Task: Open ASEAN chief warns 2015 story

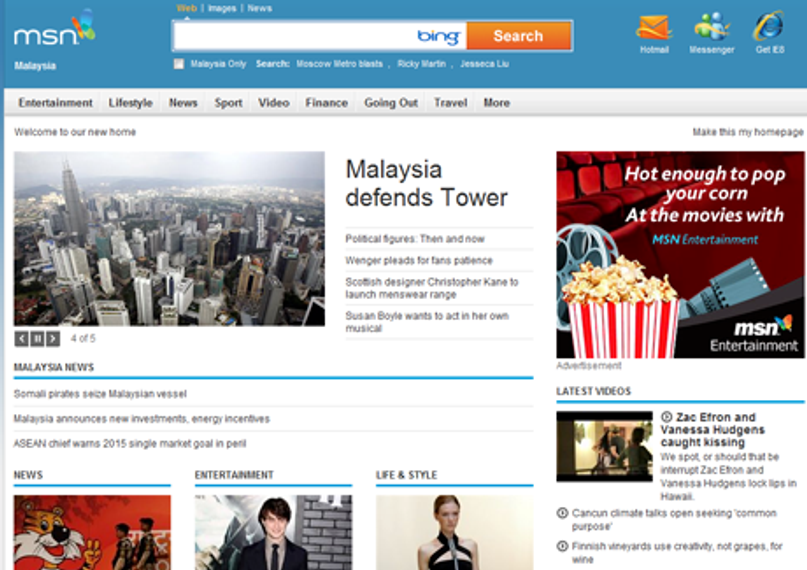Action: tap(130, 443)
